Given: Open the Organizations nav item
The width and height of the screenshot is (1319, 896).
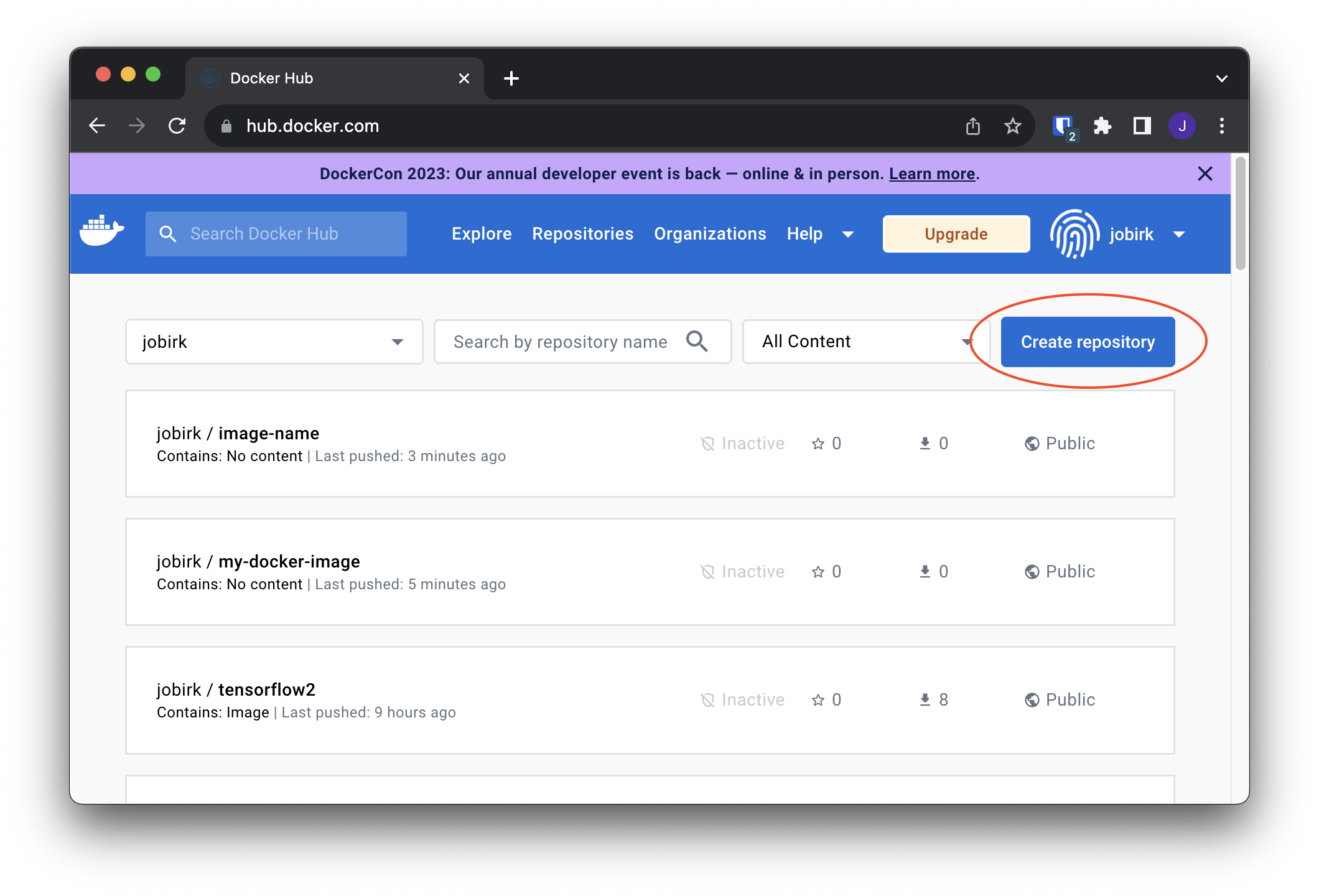Looking at the screenshot, I should [x=710, y=234].
